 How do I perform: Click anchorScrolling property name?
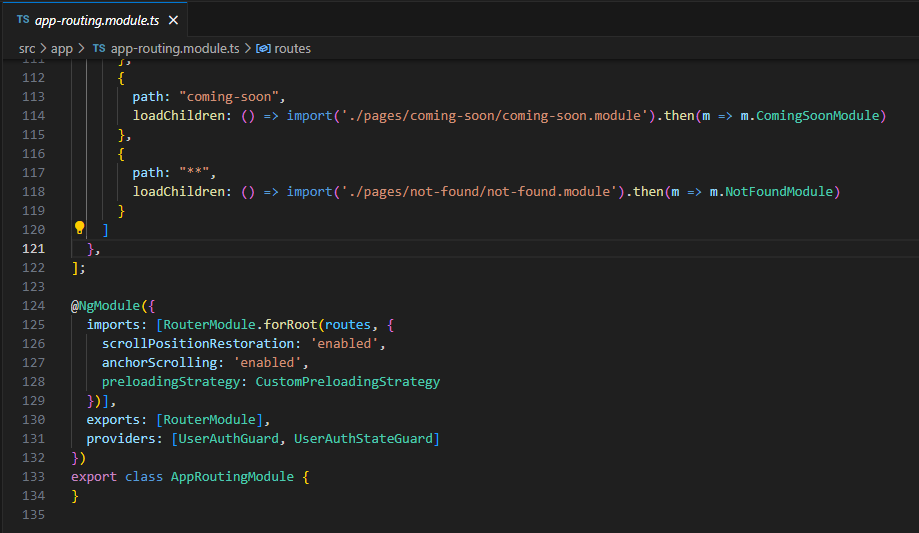point(159,363)
